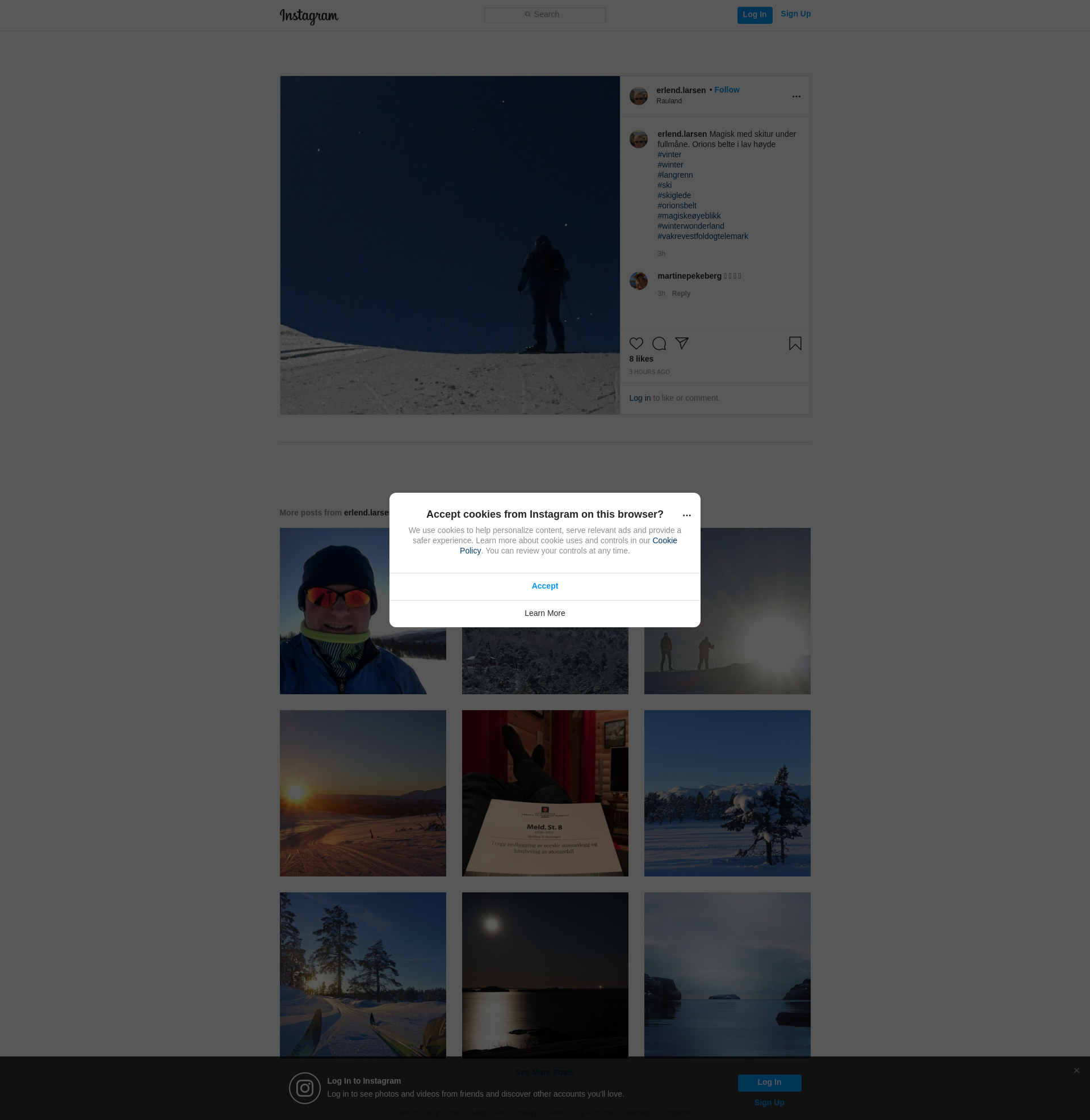Click the martinepekeberg commenter avatar
The width and height of the screenshot is (1090, 1120).
[x=638, y=281]
